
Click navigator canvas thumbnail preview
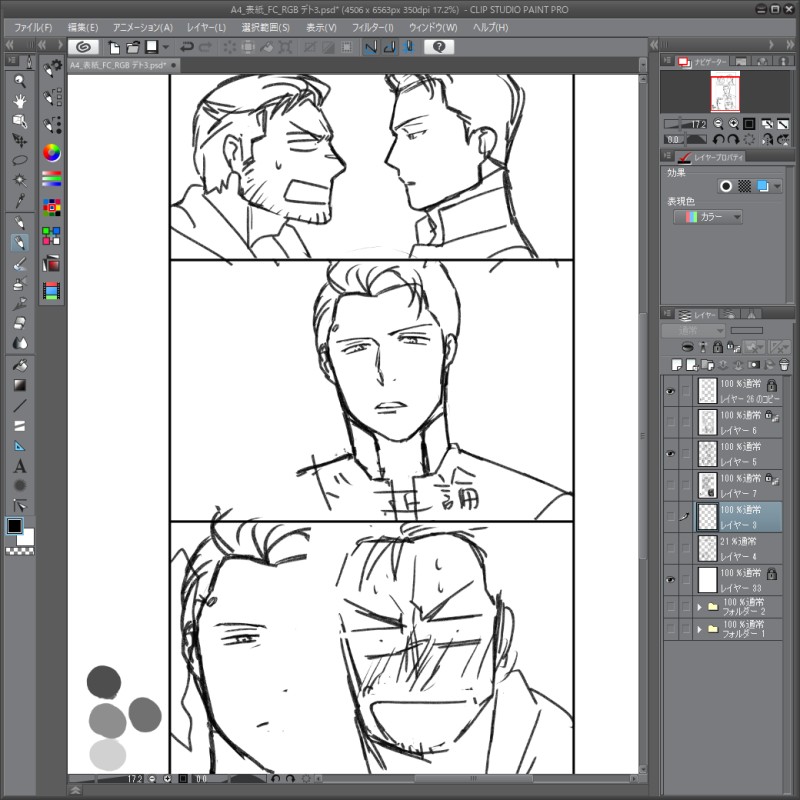pyautogui.click(x=725, y=91)
